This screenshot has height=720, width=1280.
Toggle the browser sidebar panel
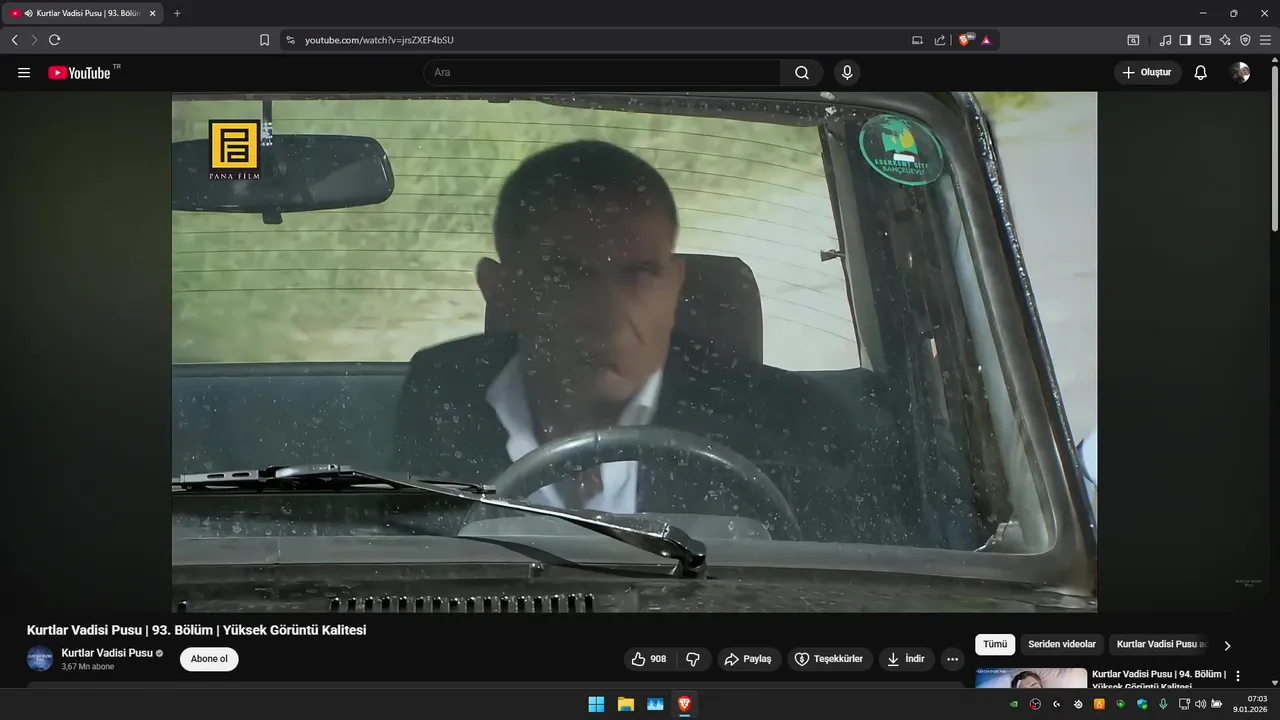point(1185,40)
